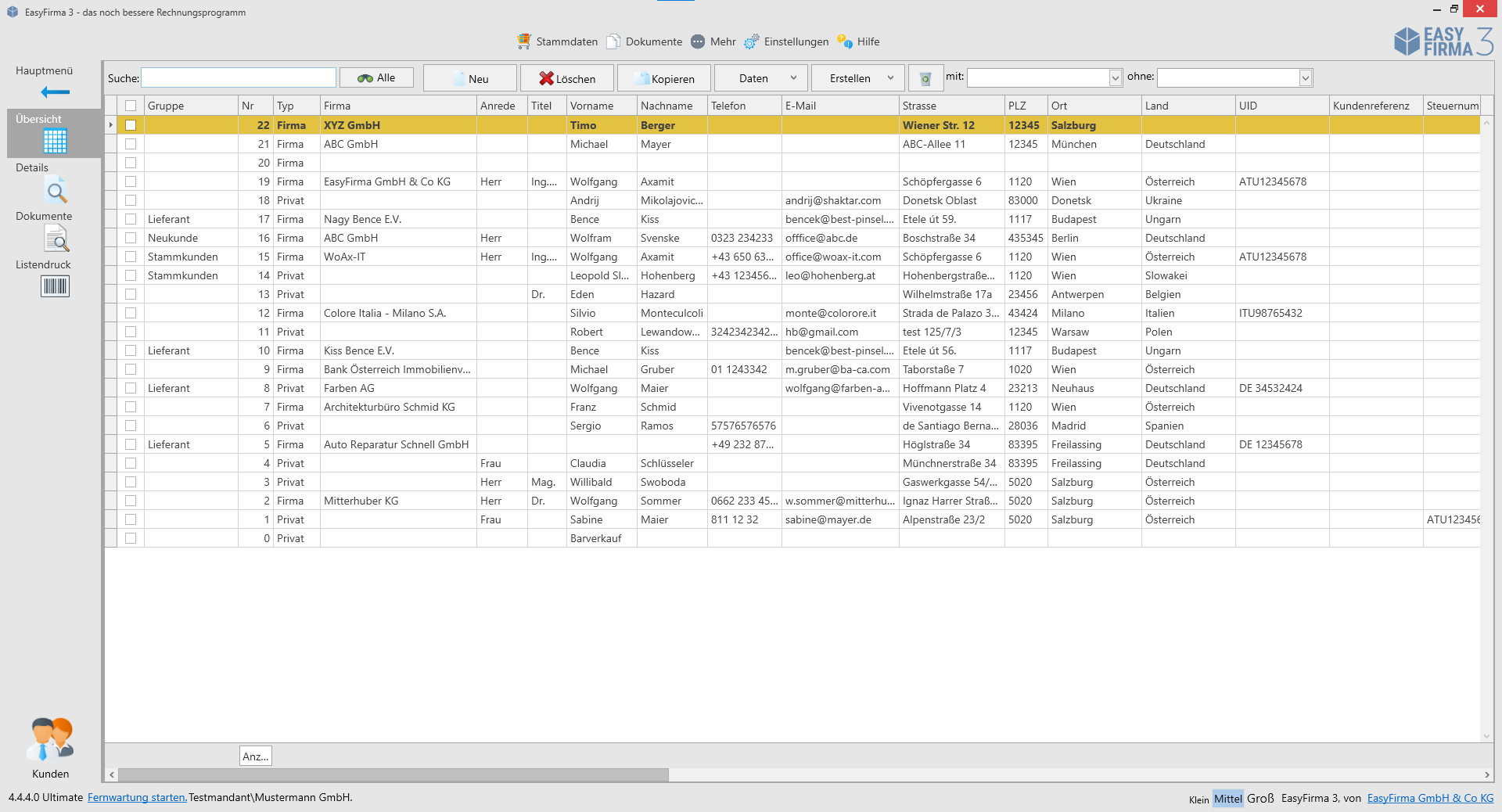Viewport: 1502px width, 812px height.
Task: Click cell 'Auto Reparatur Schnell GmbH'
Action: pos(397,444)
